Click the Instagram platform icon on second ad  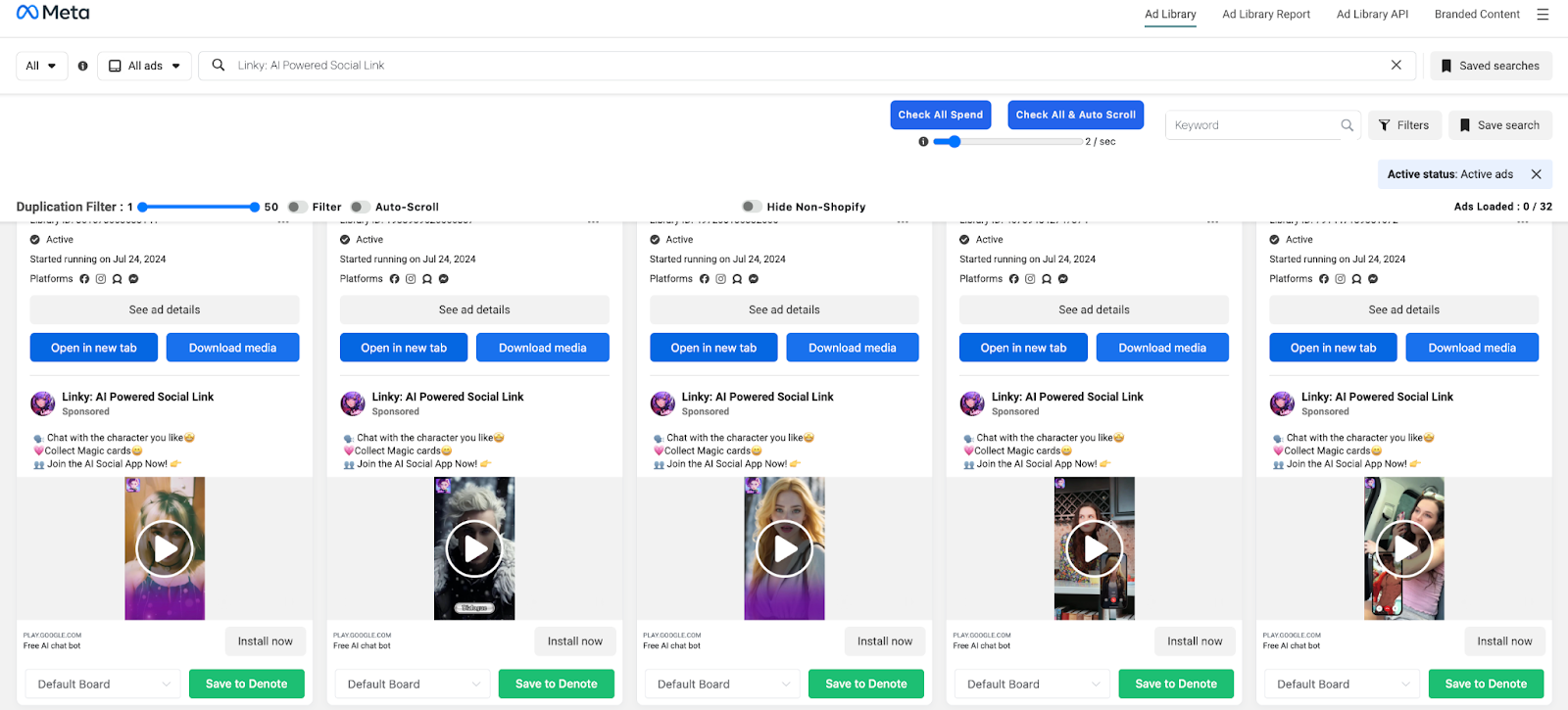(x=411, y=279)
